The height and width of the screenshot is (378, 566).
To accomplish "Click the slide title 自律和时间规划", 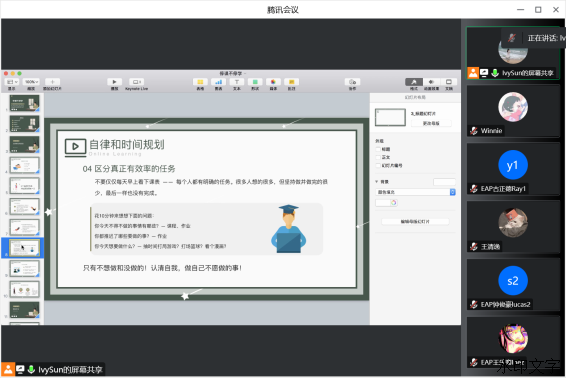I will [x=127, y=145].
